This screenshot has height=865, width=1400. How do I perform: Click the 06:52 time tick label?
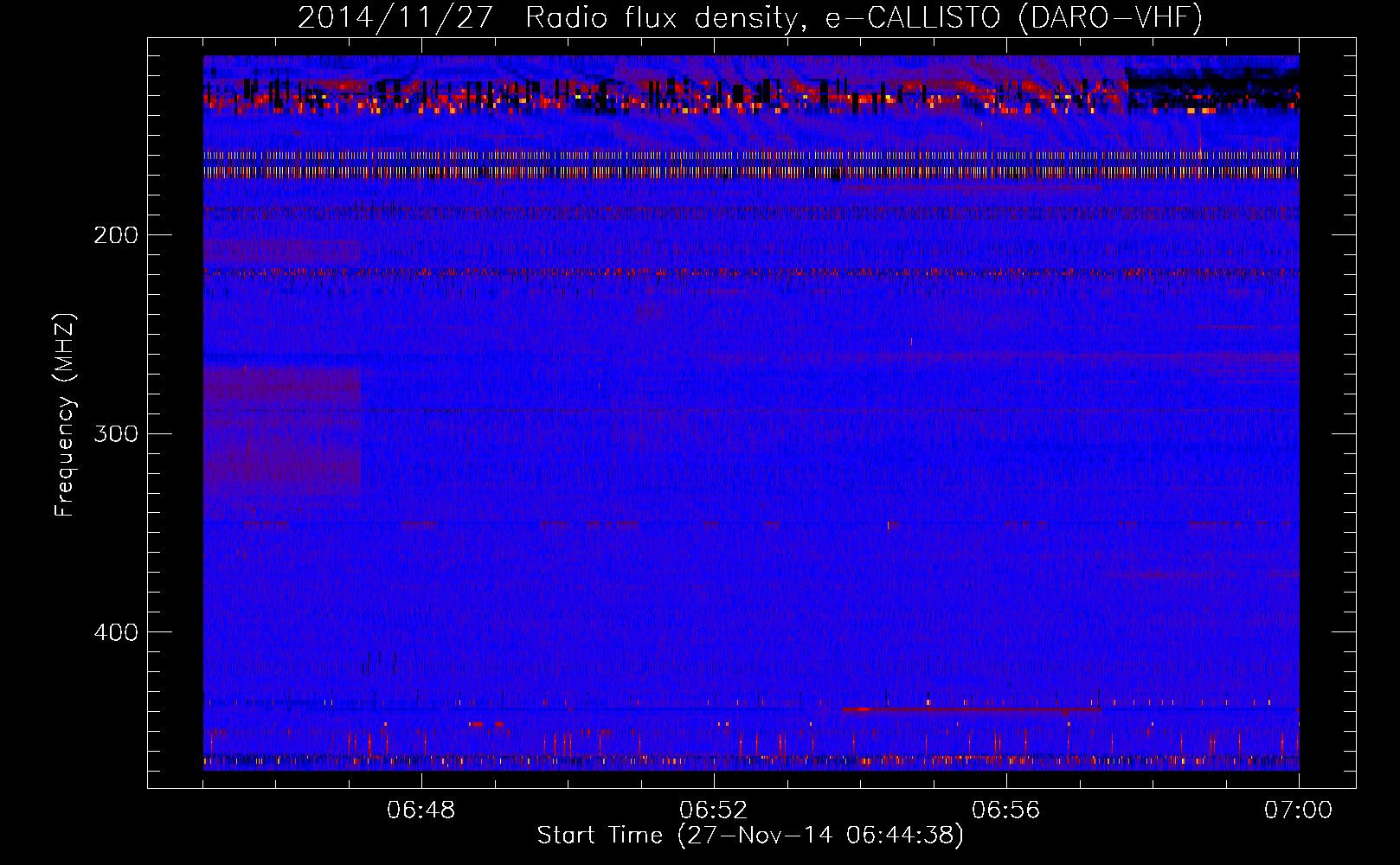(x=714, y=811)
